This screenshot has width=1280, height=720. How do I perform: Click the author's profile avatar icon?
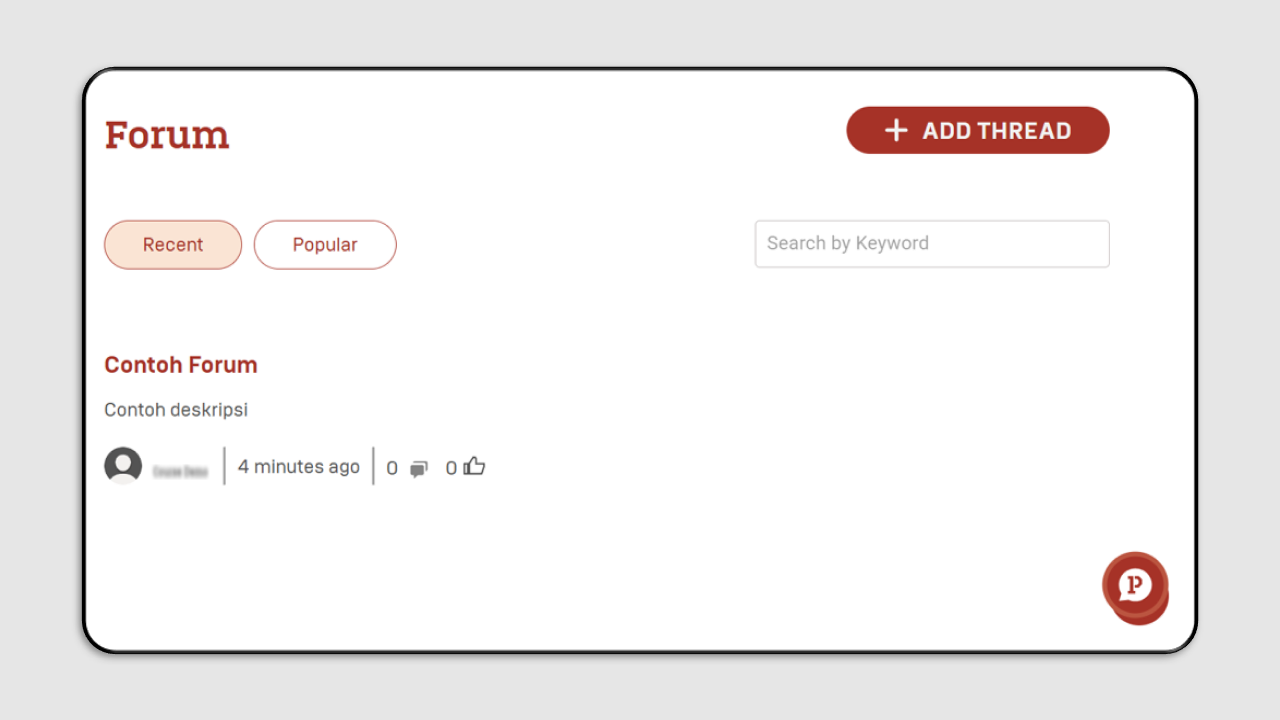click(x=123, y=466)
